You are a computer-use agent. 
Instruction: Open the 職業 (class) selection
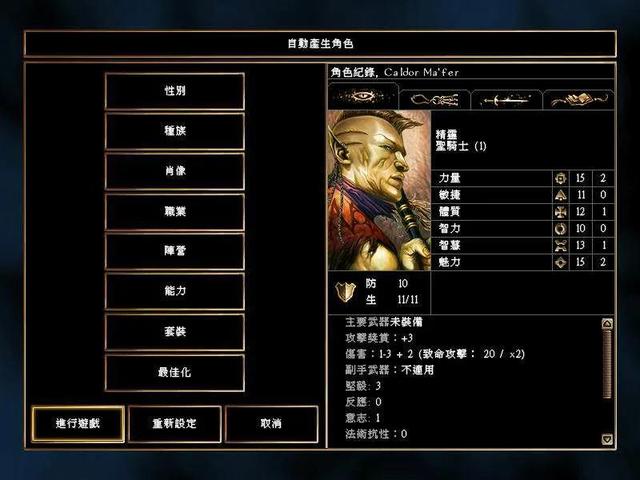pyautogui.click(x=175, y=211)
